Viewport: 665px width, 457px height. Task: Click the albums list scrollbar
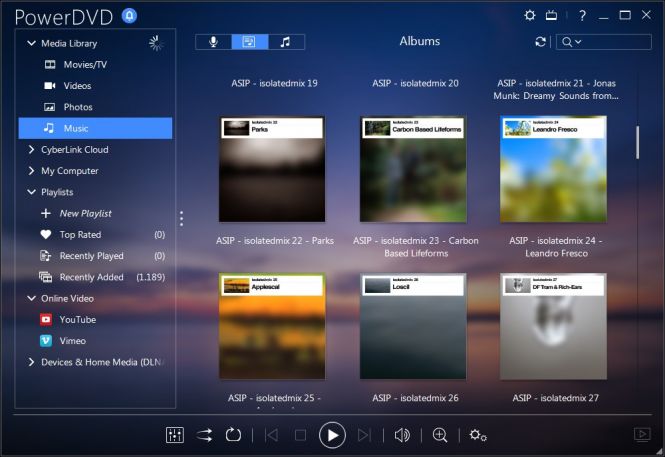[637, 142]
